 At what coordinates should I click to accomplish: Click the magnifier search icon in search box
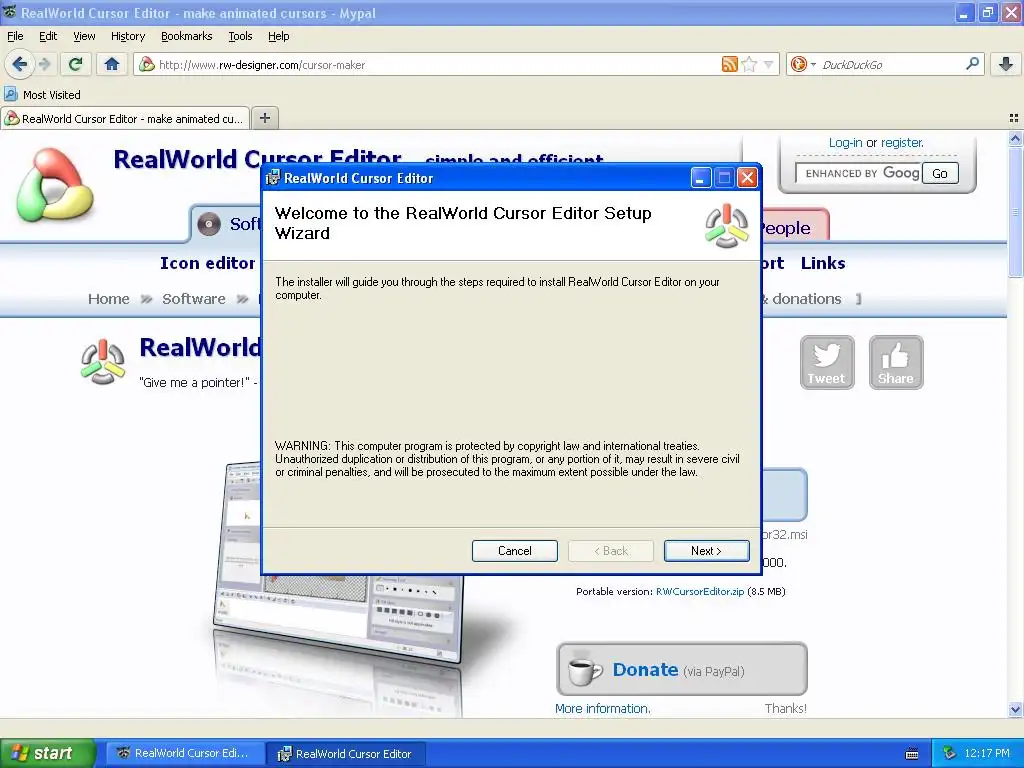coord(972,63)
